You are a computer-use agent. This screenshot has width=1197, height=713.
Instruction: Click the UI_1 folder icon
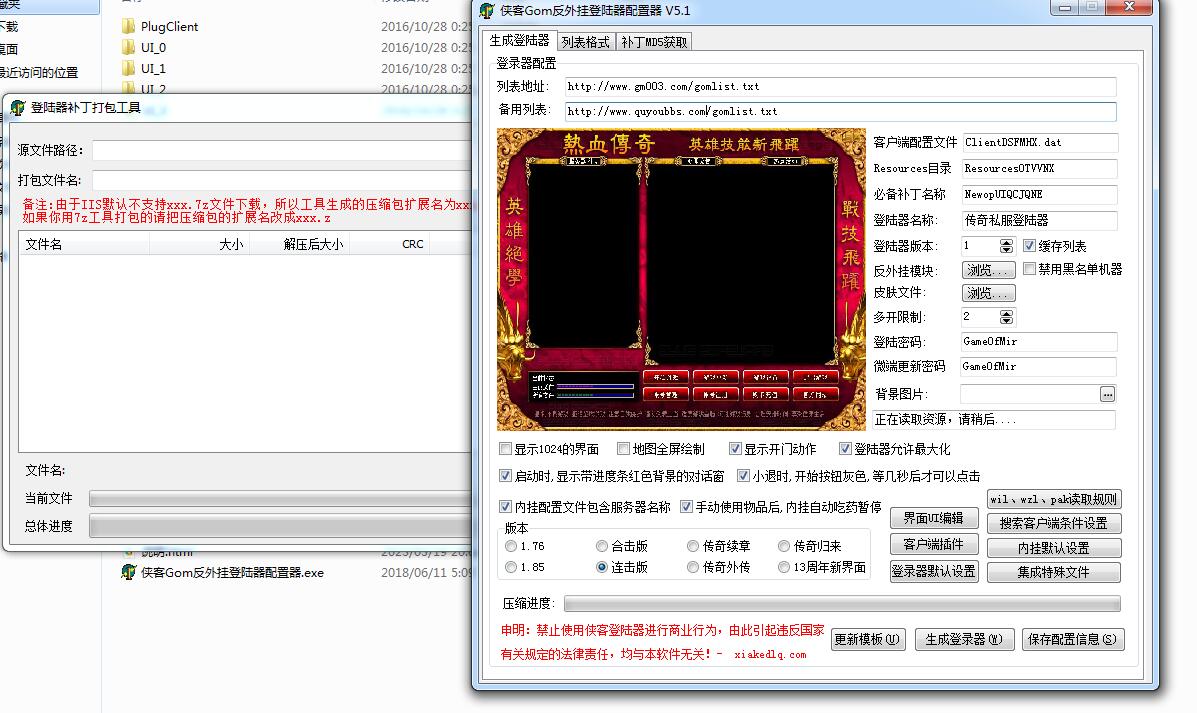click(128, 69)
